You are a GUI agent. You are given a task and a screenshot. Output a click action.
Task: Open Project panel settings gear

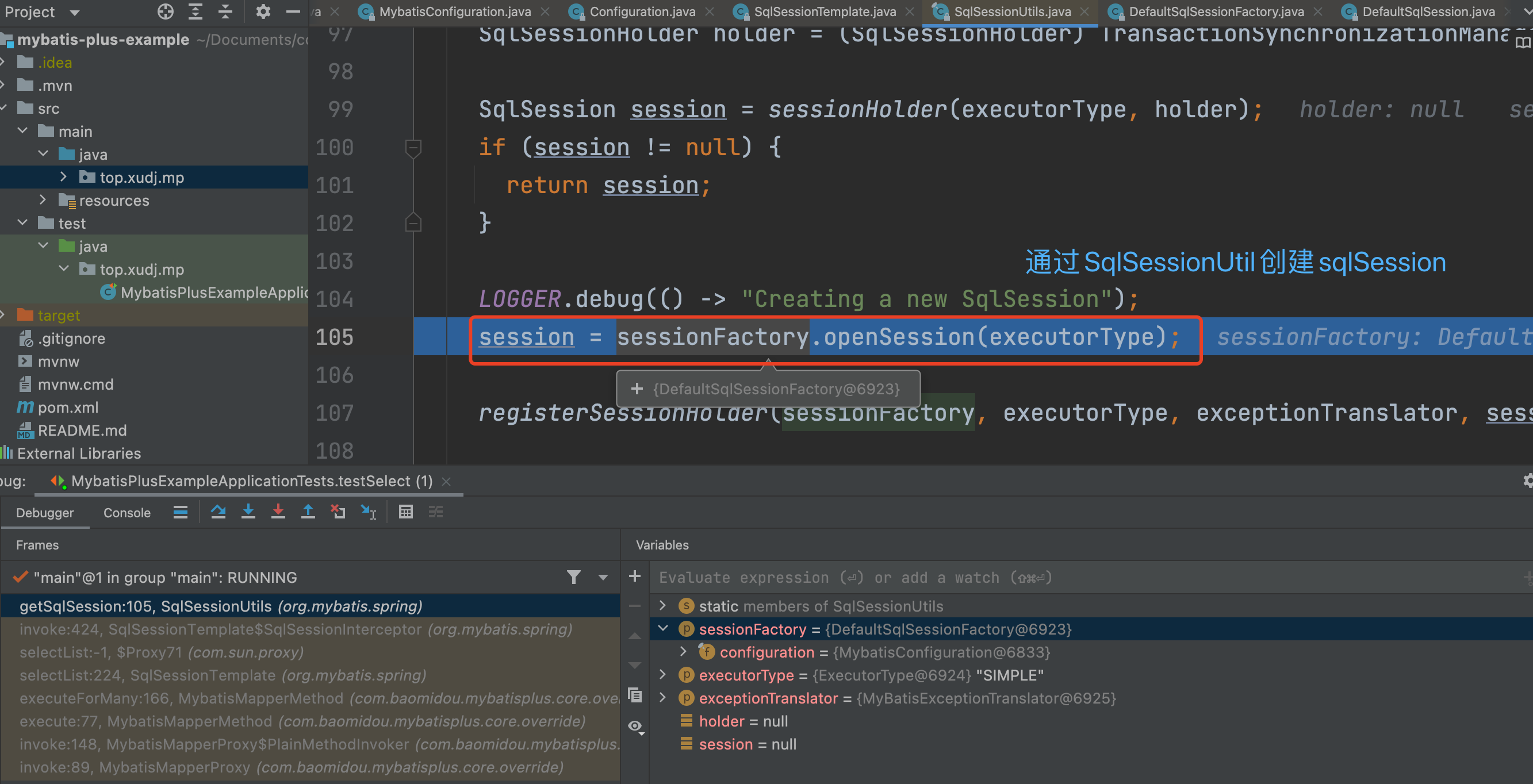coord(263,11)
